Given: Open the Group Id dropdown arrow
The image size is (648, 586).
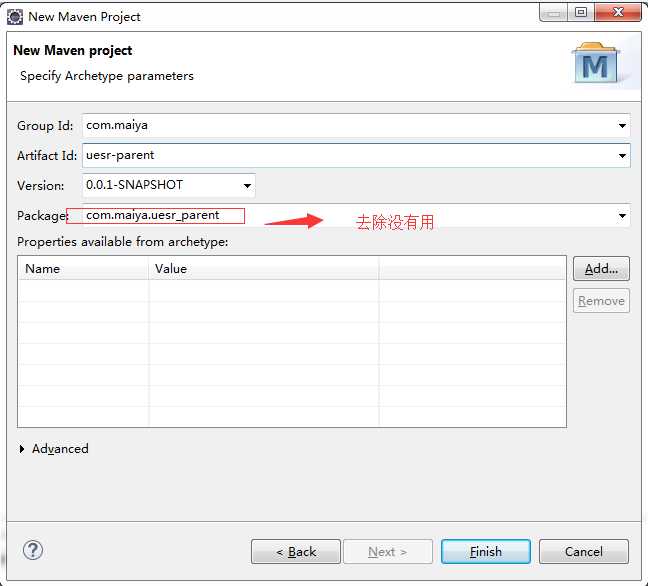Looking at the screenshot, I should pos(622,126).
